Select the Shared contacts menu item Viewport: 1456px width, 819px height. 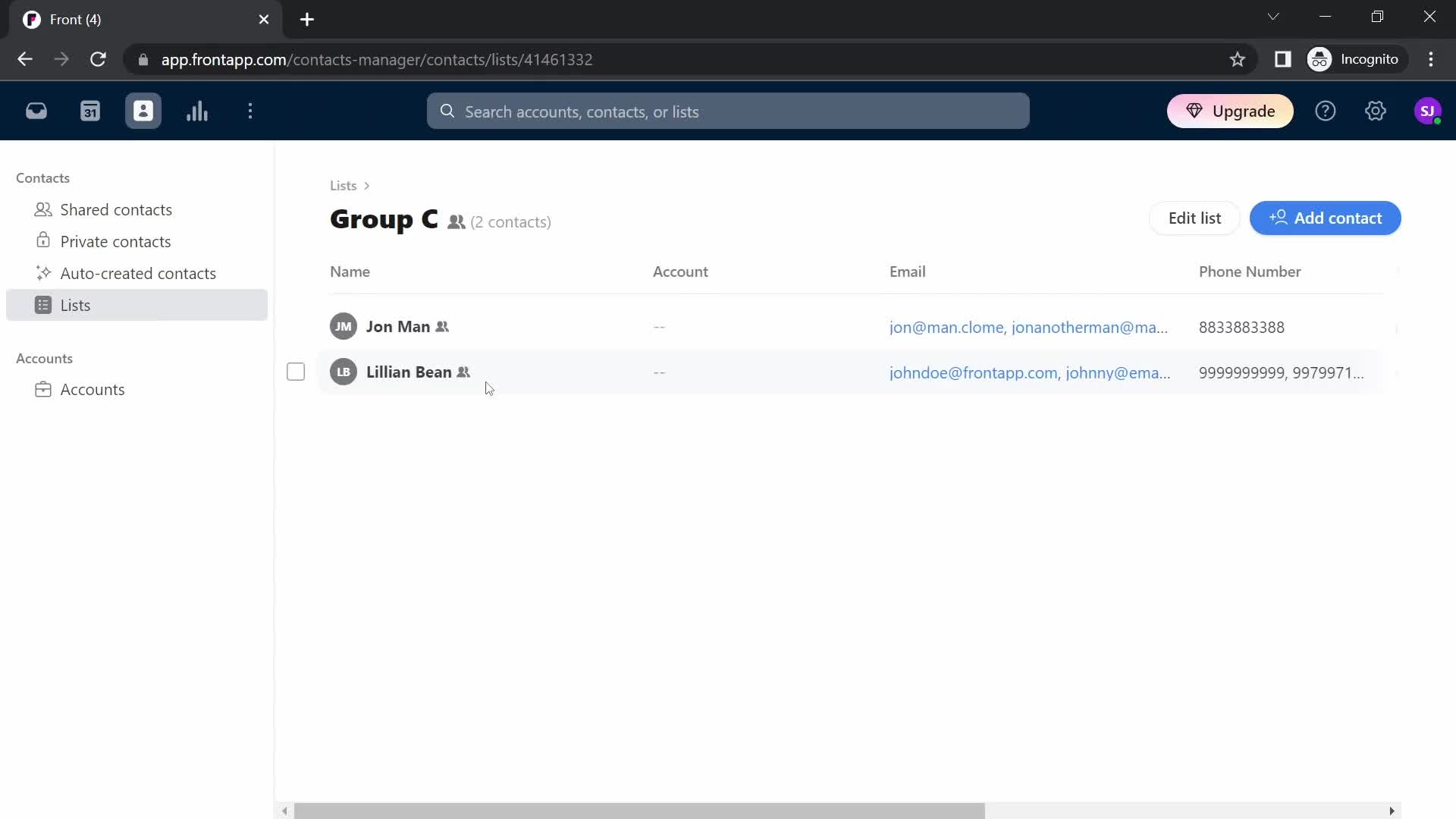(x=116, y=209)
